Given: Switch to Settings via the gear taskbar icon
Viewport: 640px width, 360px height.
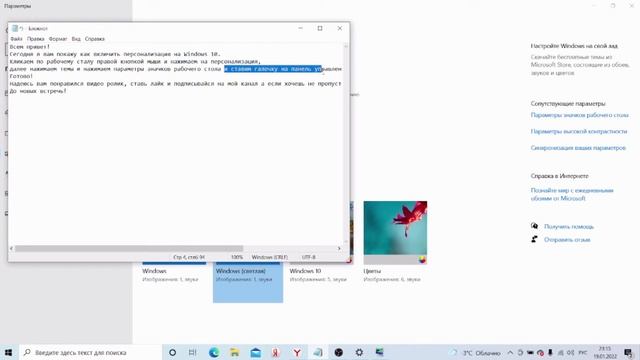Looking at the screenshot, I should coord(359,352).
